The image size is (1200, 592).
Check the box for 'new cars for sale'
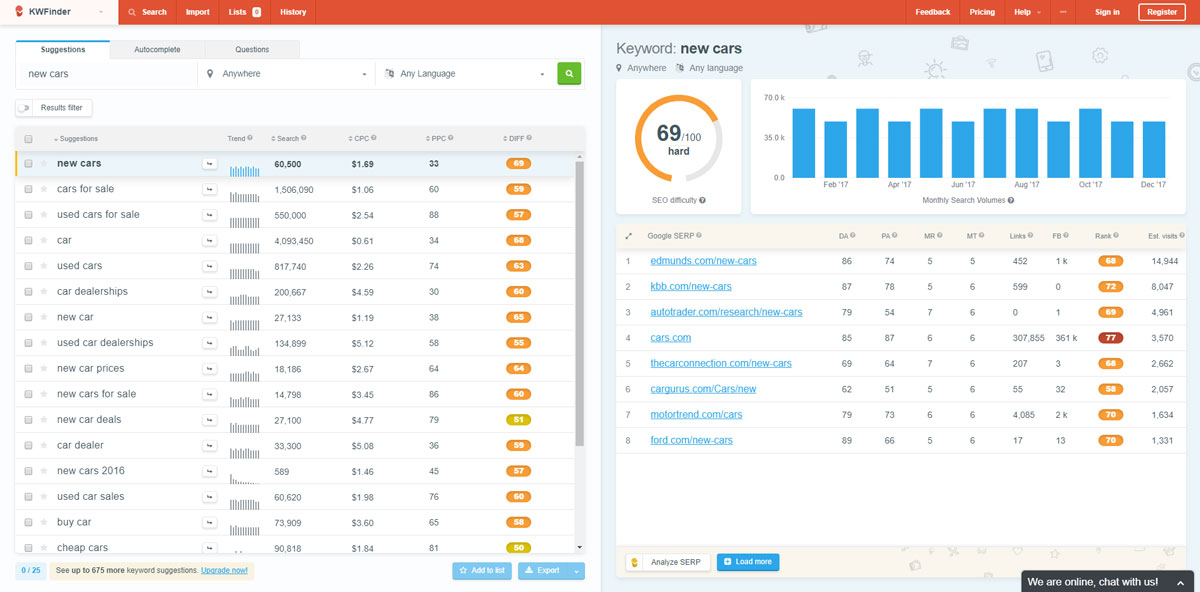(28, 394)
